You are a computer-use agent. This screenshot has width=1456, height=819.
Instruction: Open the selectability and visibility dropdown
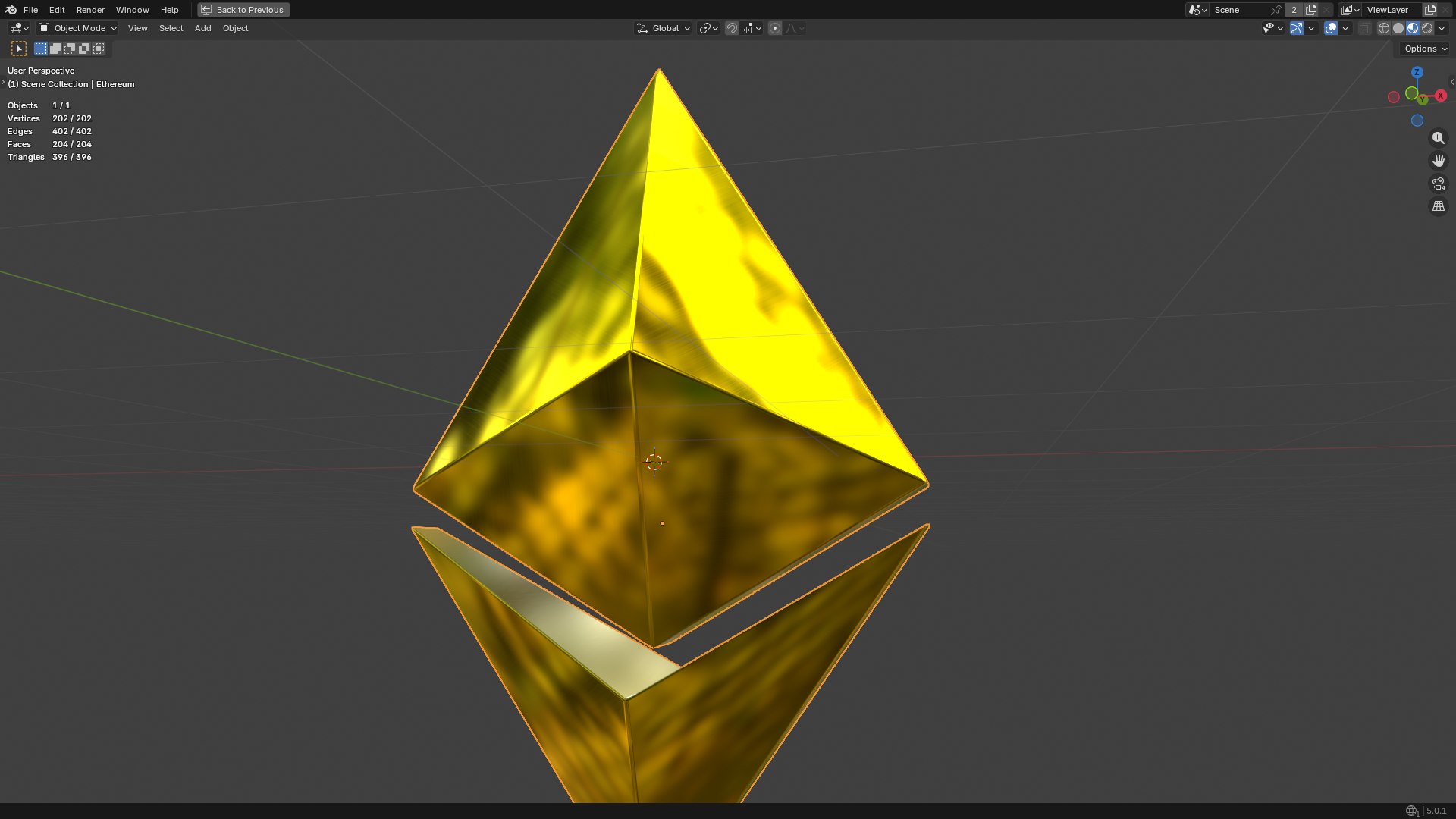click(x=1272, y=28)
